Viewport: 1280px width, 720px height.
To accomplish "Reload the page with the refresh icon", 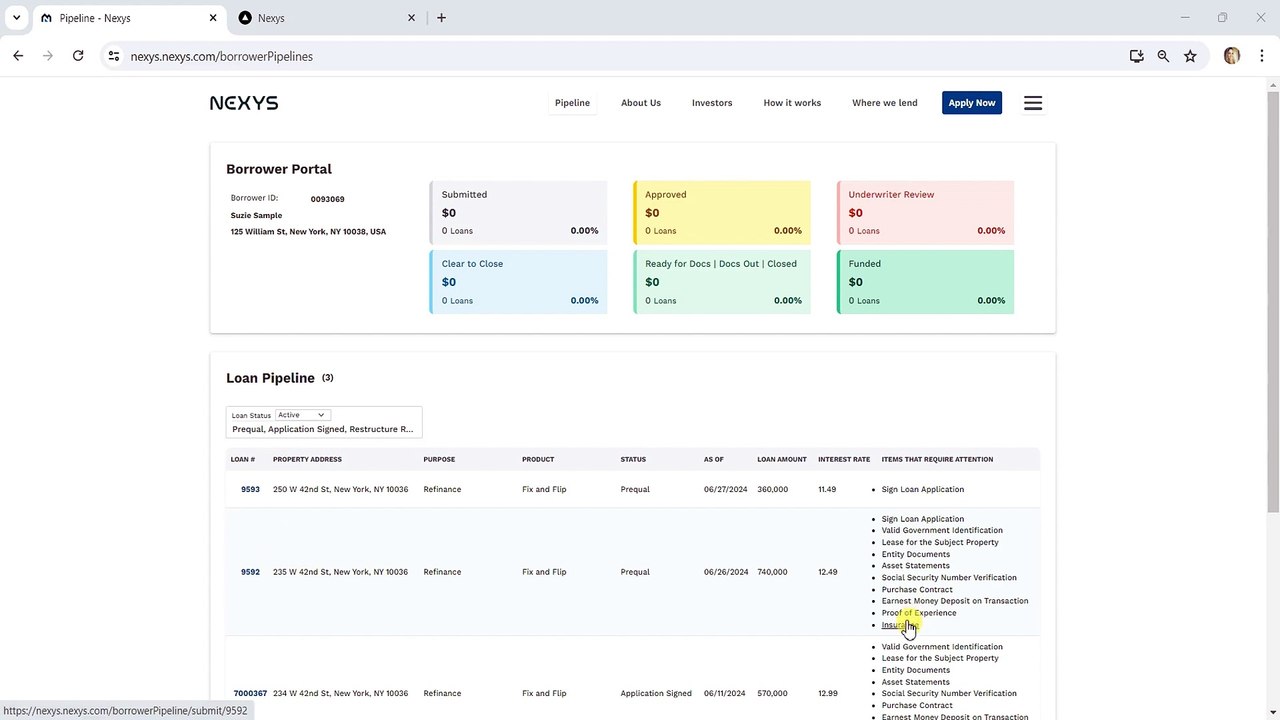I will tap(78, 56).
